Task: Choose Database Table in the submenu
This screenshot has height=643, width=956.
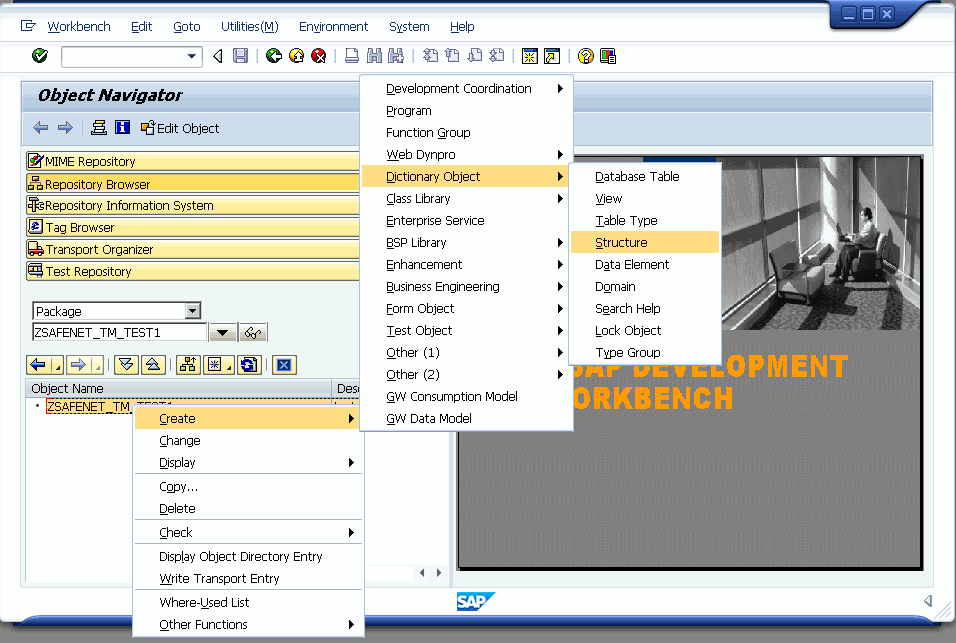Action: pos(645,177)
